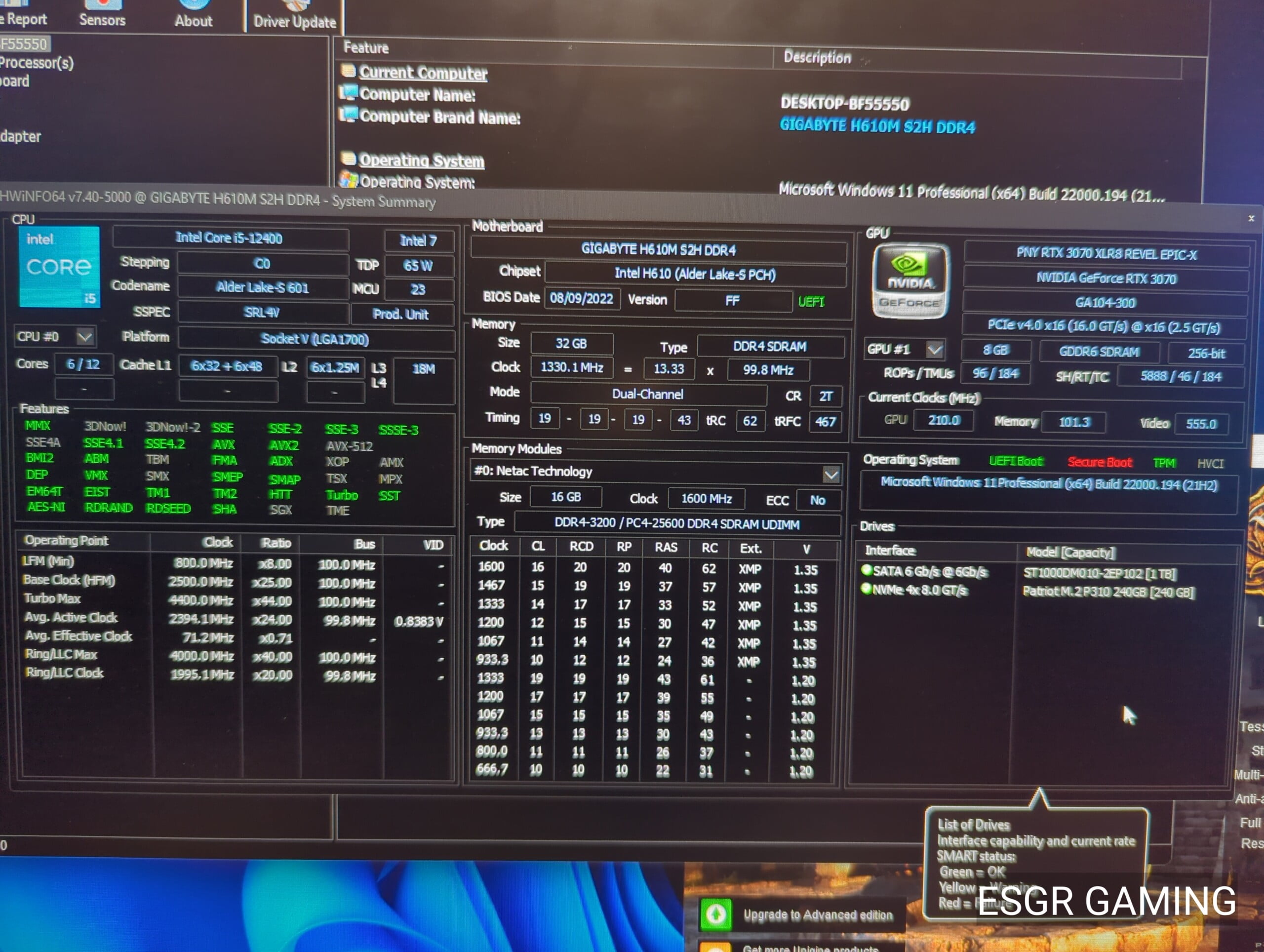Open the Sensors toolbar button
The width and height of the screenshot is (1264, 952).
[x=102, y=14]
